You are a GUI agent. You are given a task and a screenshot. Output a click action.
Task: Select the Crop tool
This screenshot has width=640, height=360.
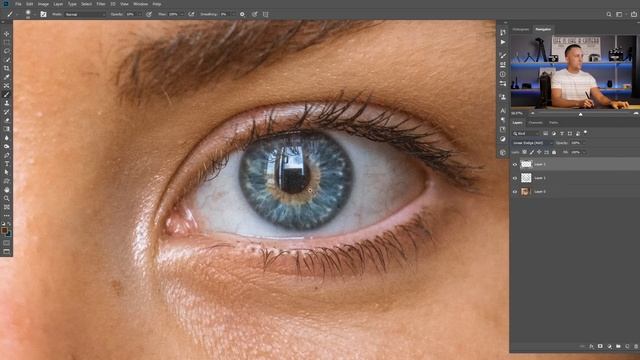(x=7, y=68)
